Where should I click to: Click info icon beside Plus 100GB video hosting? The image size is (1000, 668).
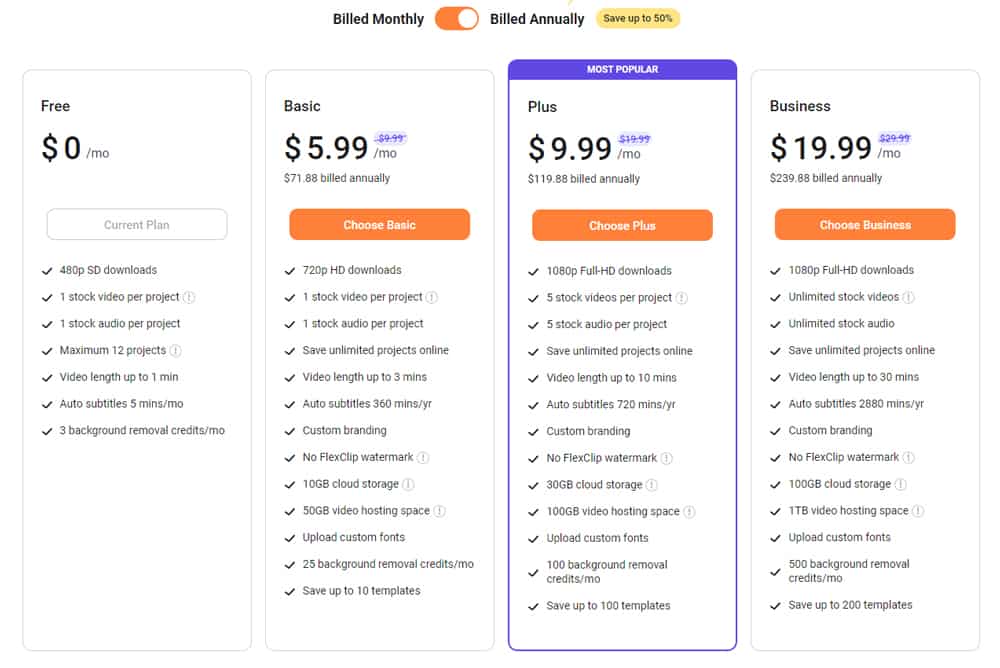689,512
